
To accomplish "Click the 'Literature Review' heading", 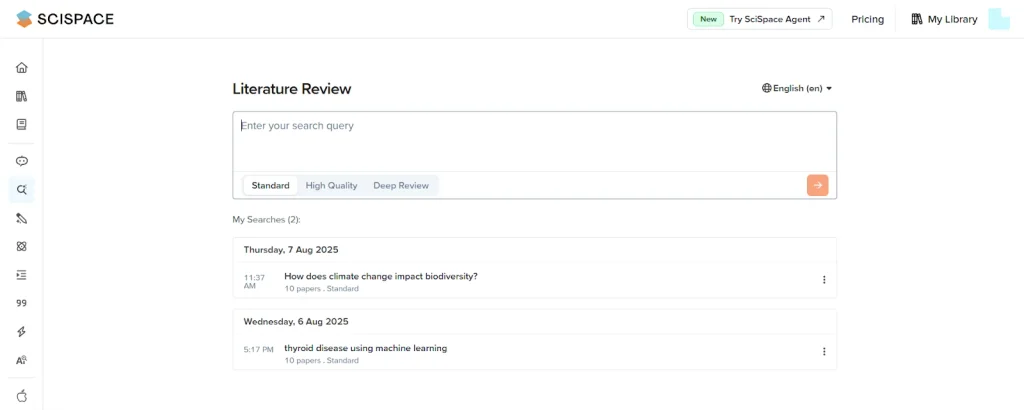I will [x=292, y=89].
